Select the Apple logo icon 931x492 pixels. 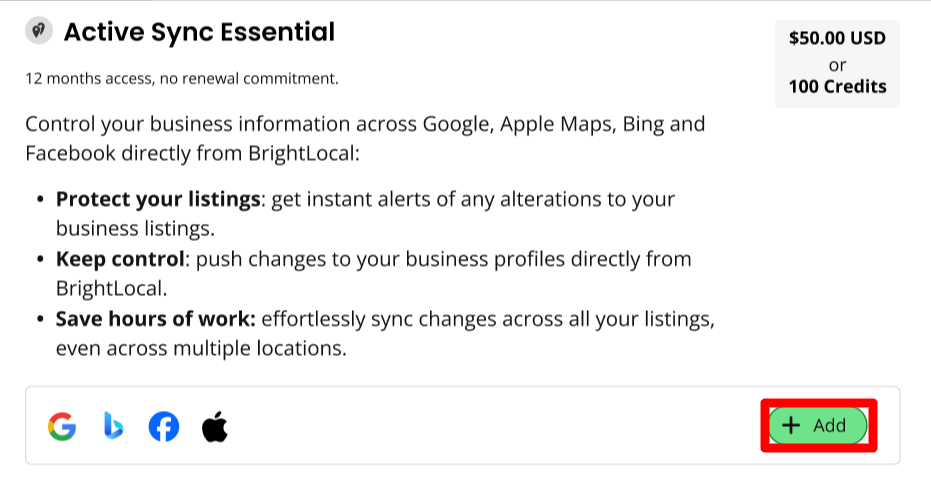215,427
